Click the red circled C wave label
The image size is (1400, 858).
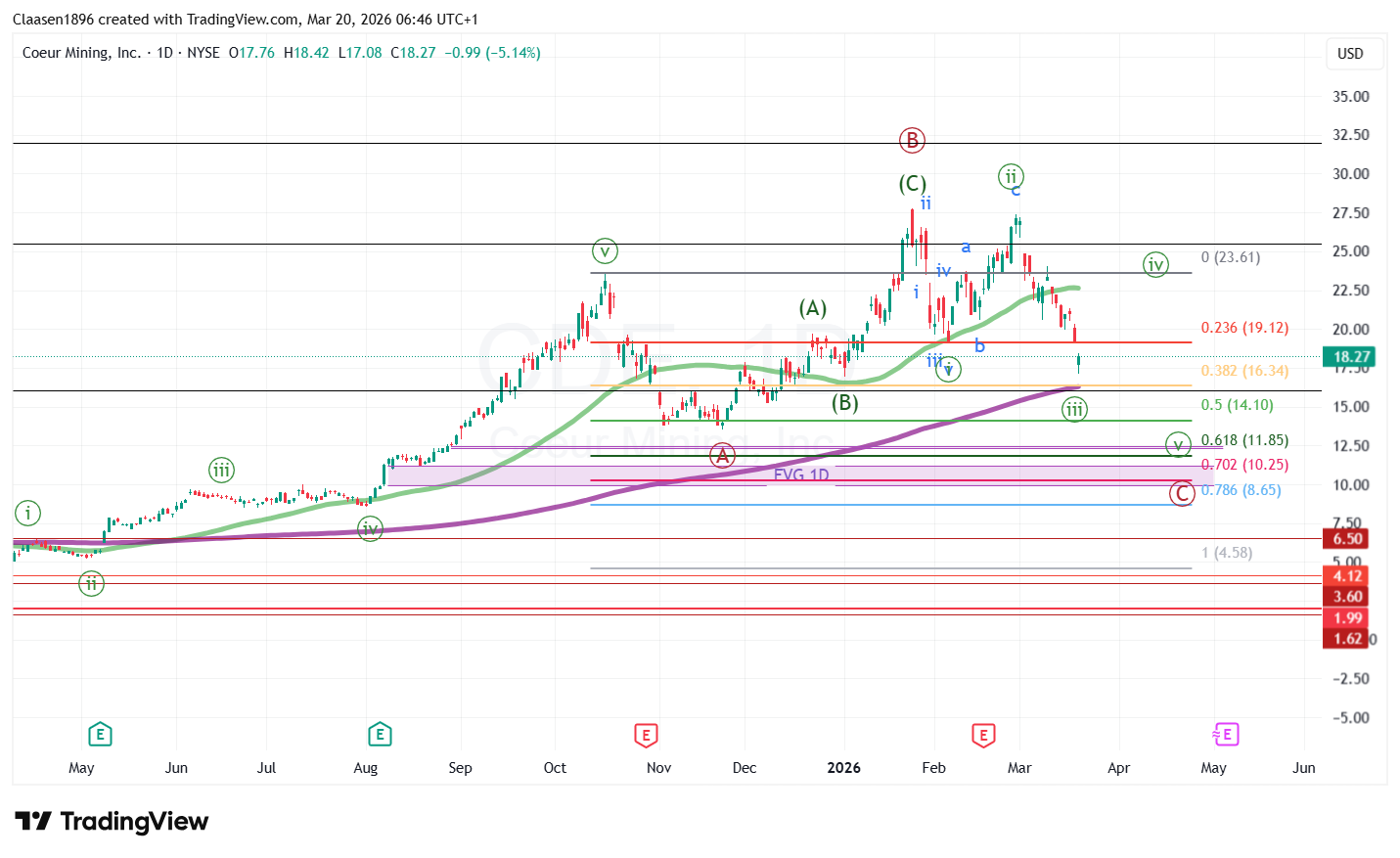click(x=1182, y=493)
